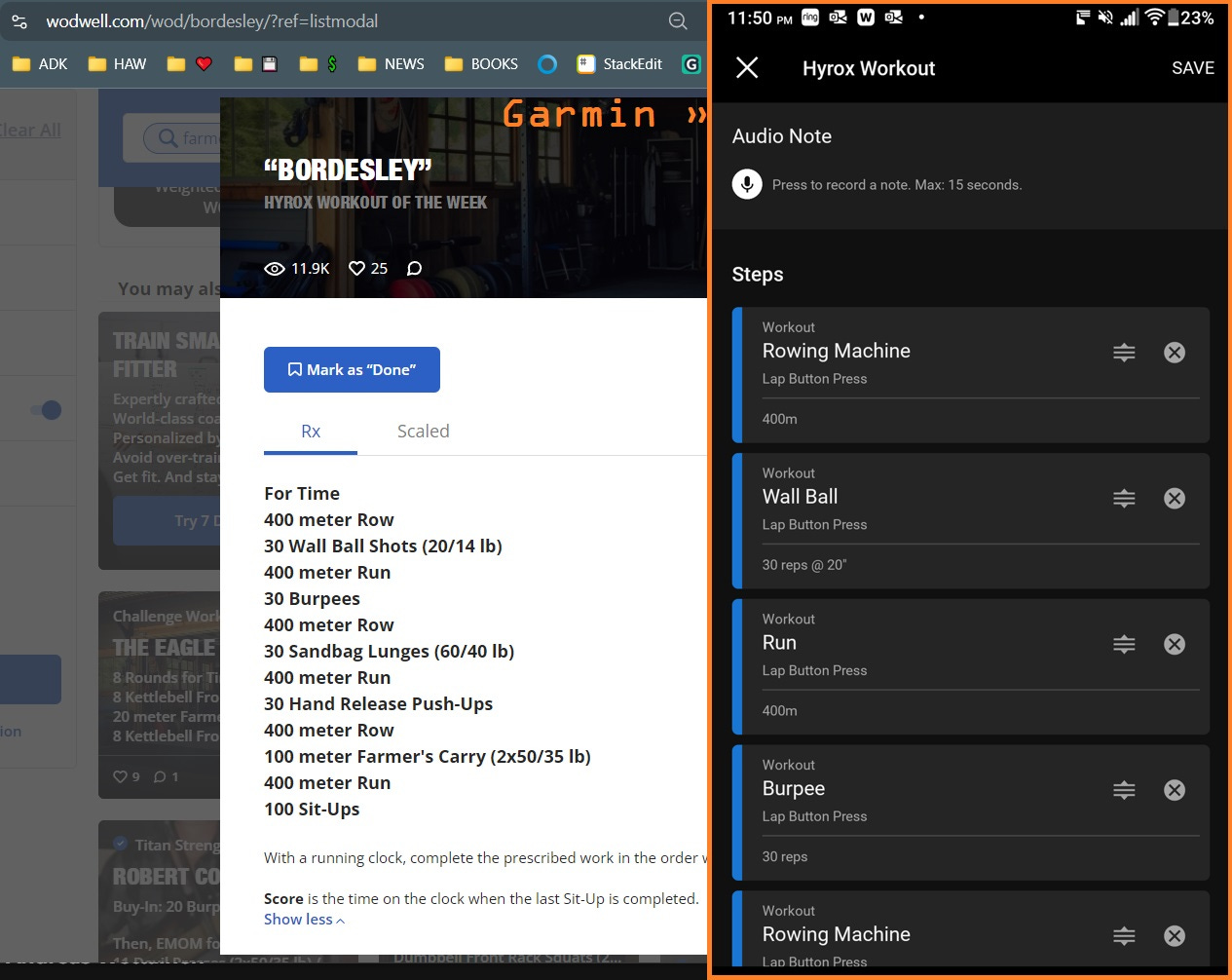Close the Hyrox Workout editor with X
The height and width of the screenshot is (980, 1232).
click(747, 67)
